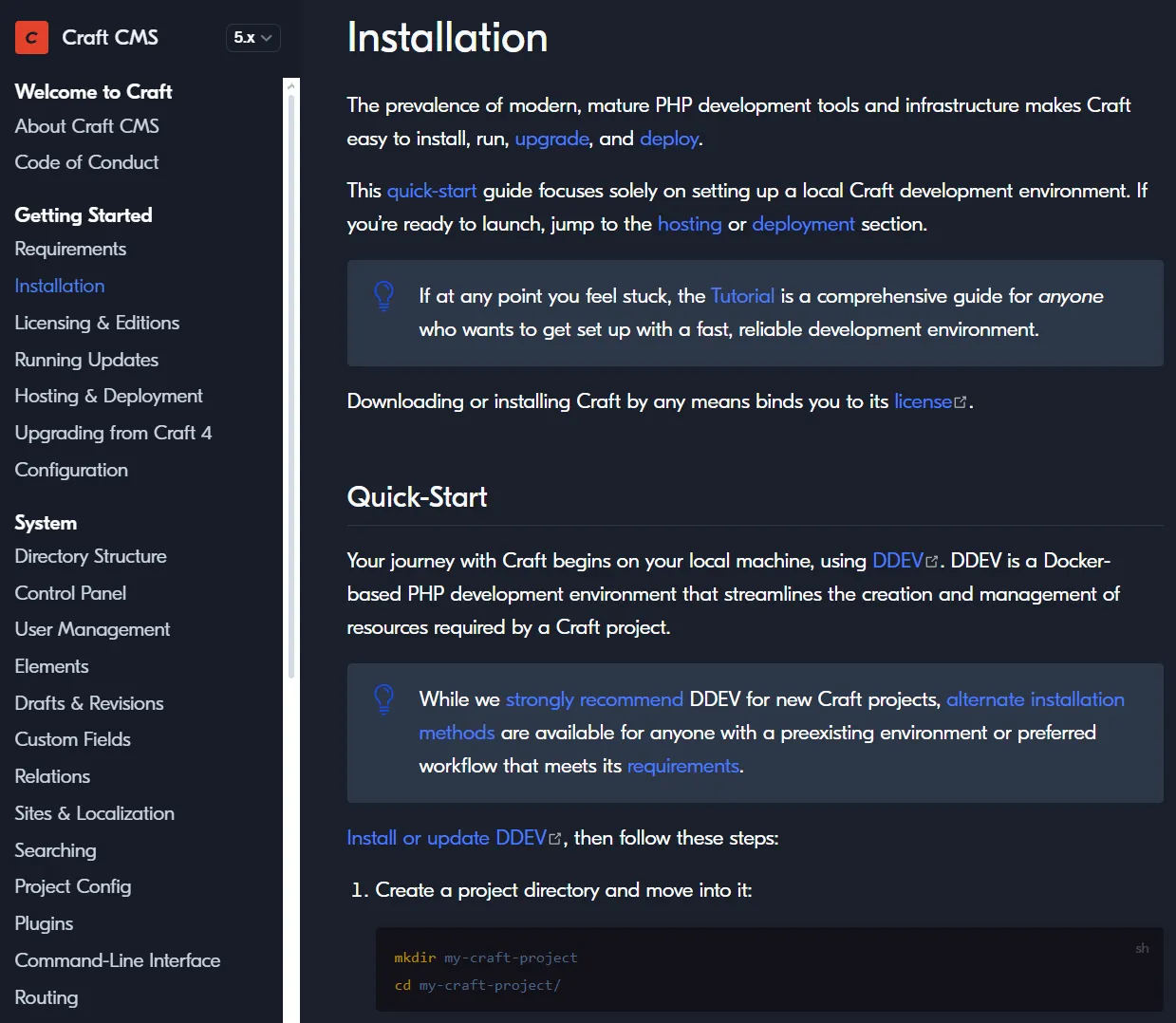The width and height of the screenshot is (1176, 1023).
Task: Open Drafts & Revisions
Action: (x=90, y=703)
